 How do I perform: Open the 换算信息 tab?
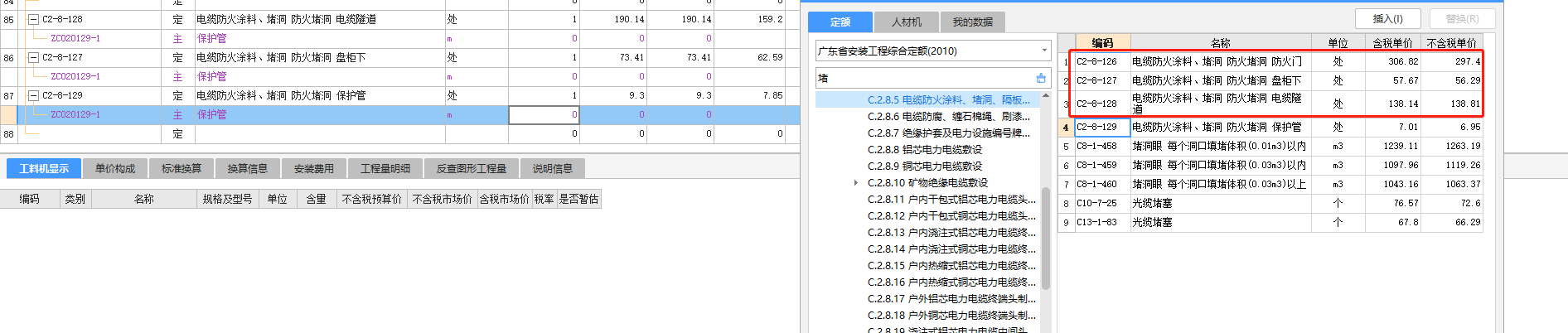click(x=248, y=168)
